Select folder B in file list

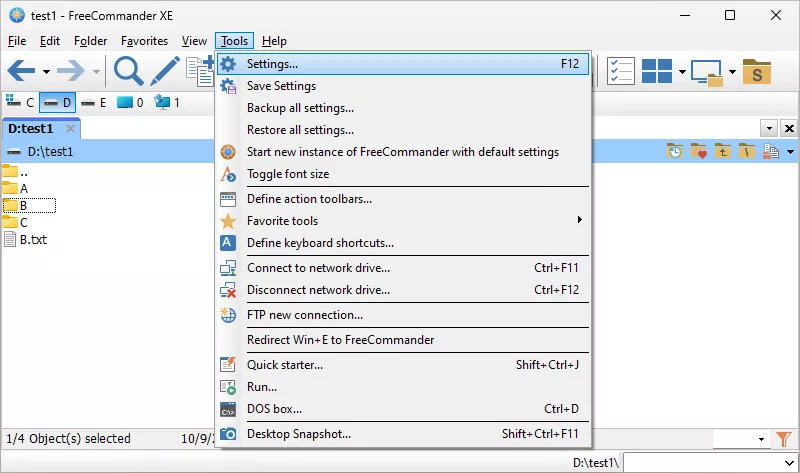(29, 205)
